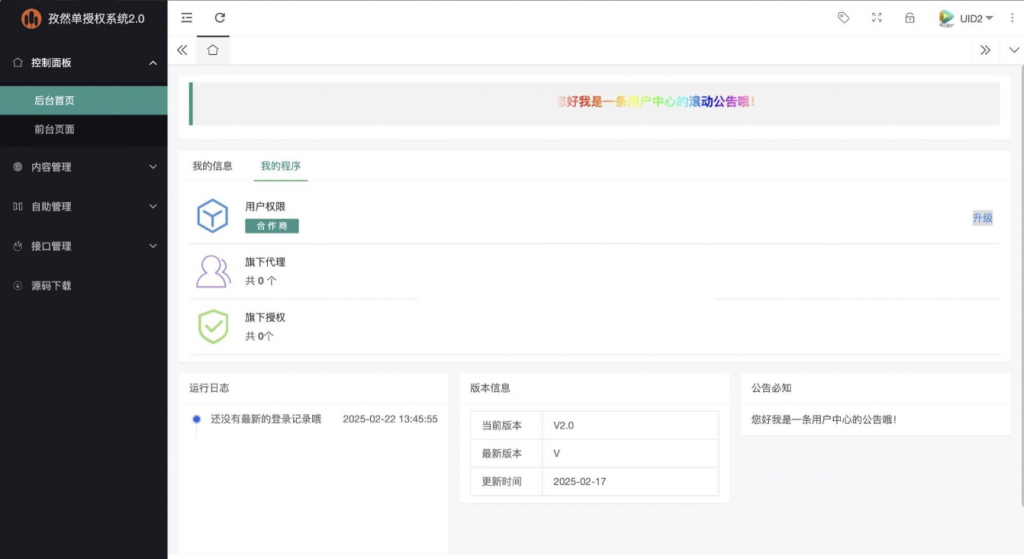This screenshot has height=559, width=1024.
Task: Switch to the 我的程序 tab
Action: point(281,166)
